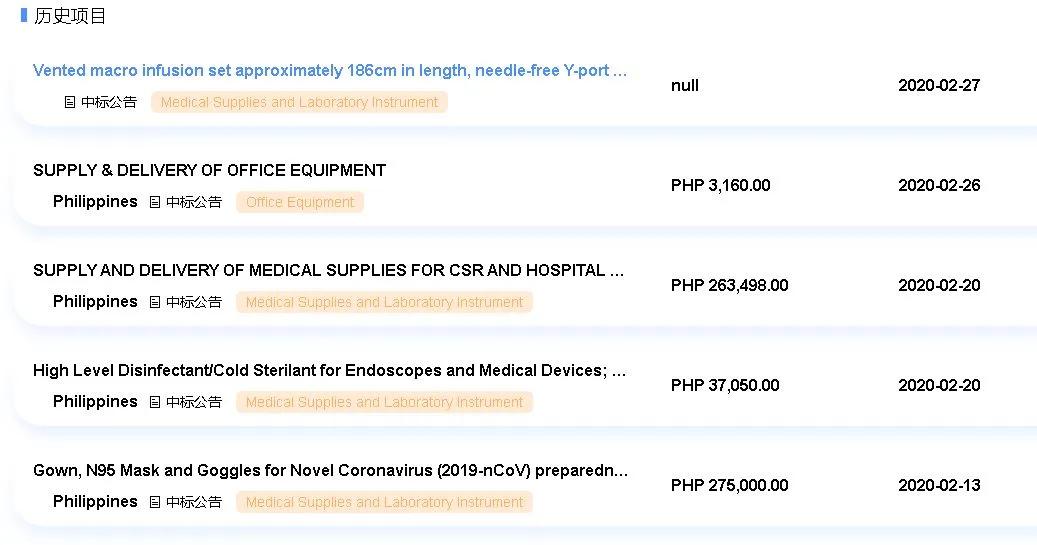Click document icon in the office equipment row
Viewport: 1037px width, 545px height.
[155, 202]
